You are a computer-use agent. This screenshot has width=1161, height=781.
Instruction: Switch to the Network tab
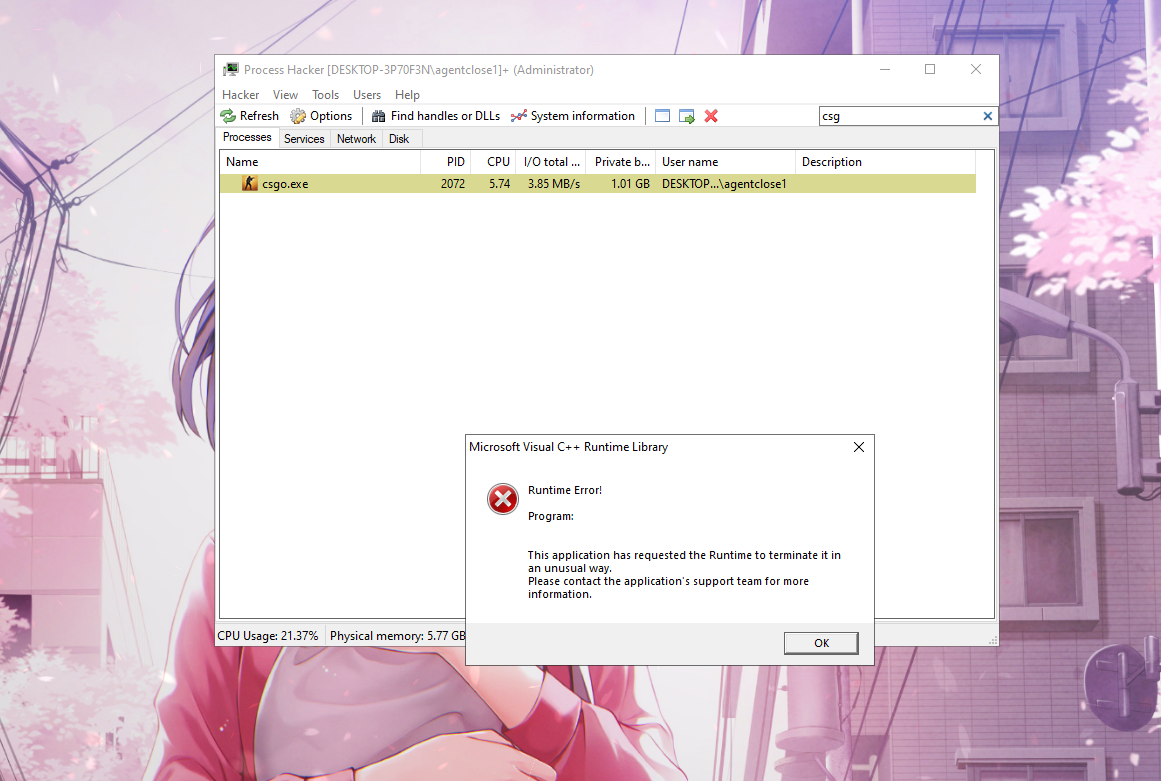356,139
